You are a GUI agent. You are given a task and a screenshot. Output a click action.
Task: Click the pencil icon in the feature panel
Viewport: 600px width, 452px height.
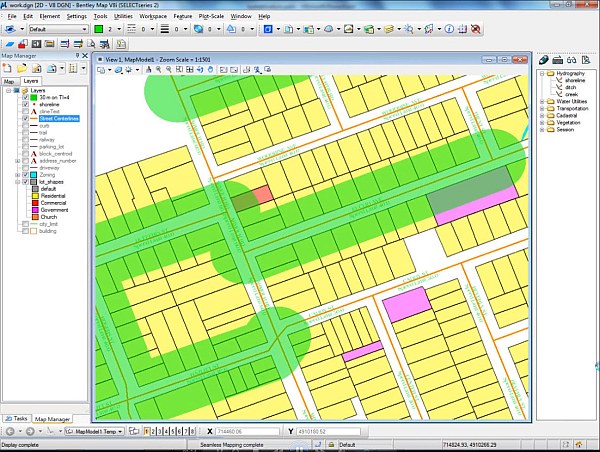544,59
